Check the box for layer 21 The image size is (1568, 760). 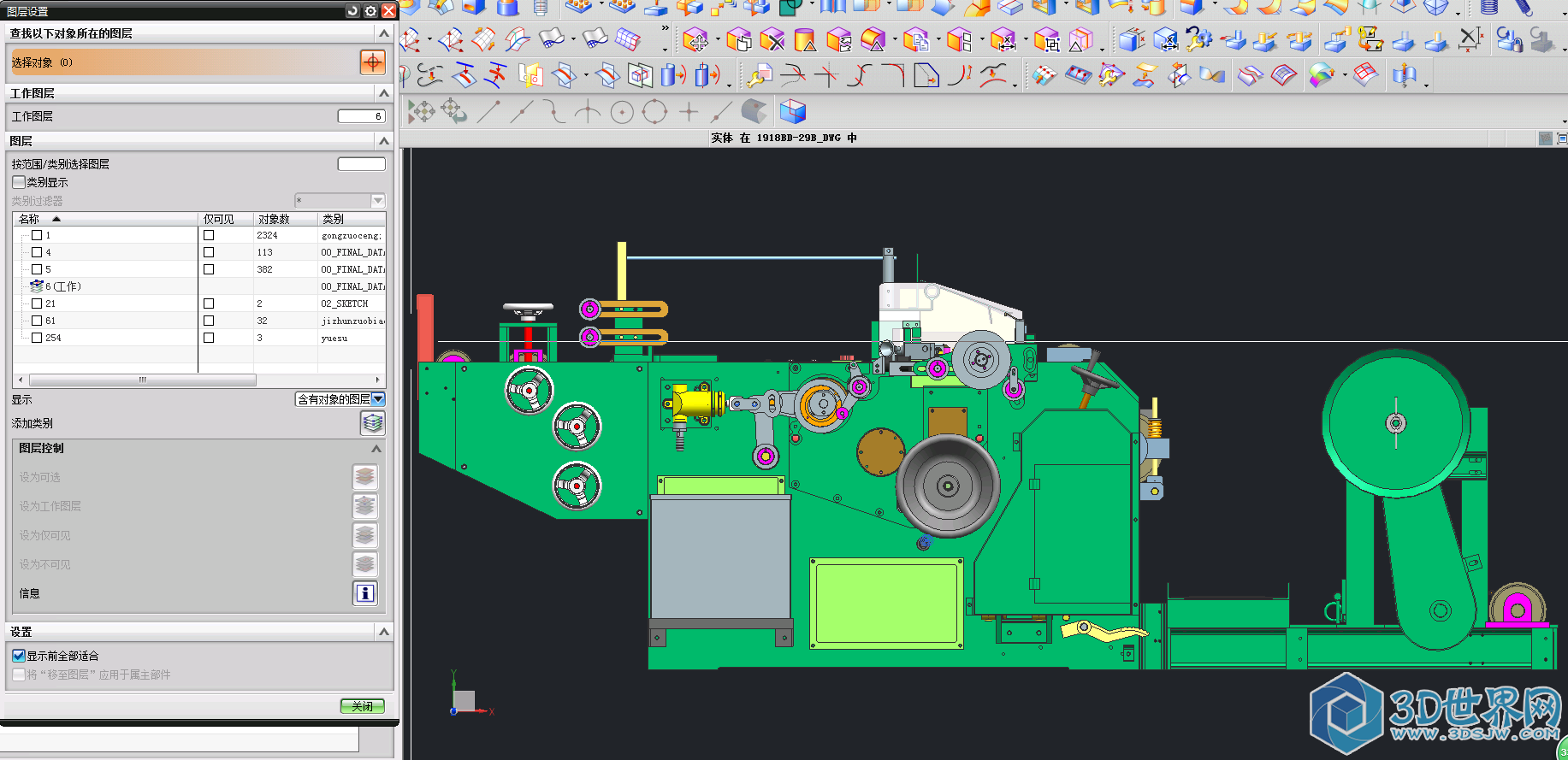point(37,303)
